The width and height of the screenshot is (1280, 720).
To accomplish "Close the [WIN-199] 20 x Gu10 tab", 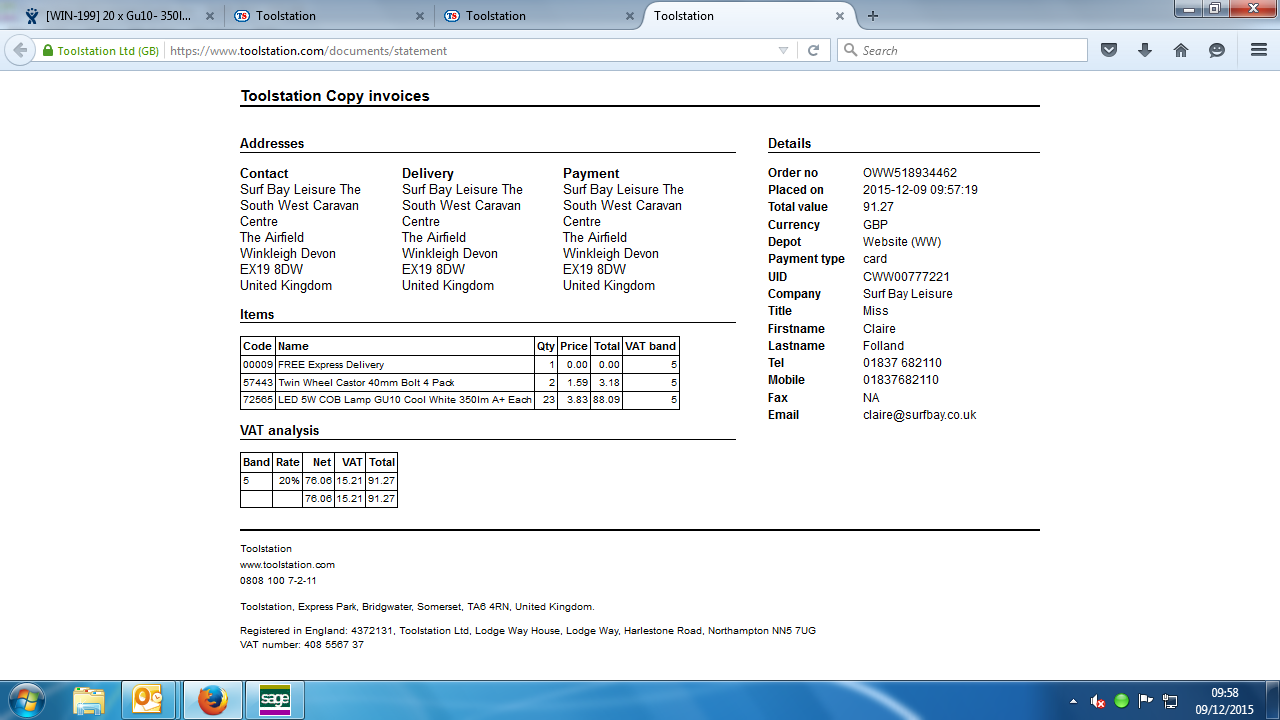I will point(210,16).
